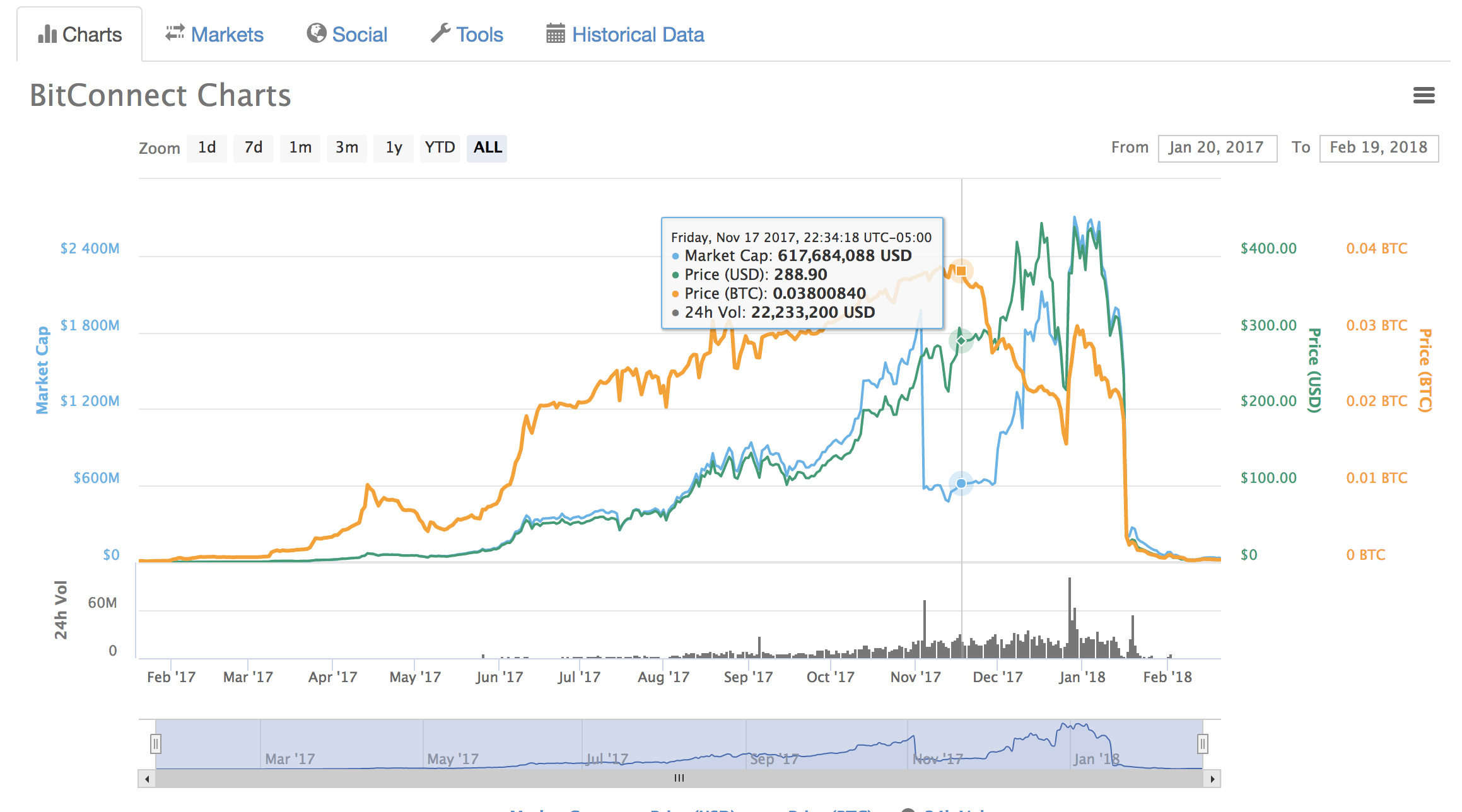Switch to the Markets tab
This screenshot has width=1462, height=812.
pos(228,34)
